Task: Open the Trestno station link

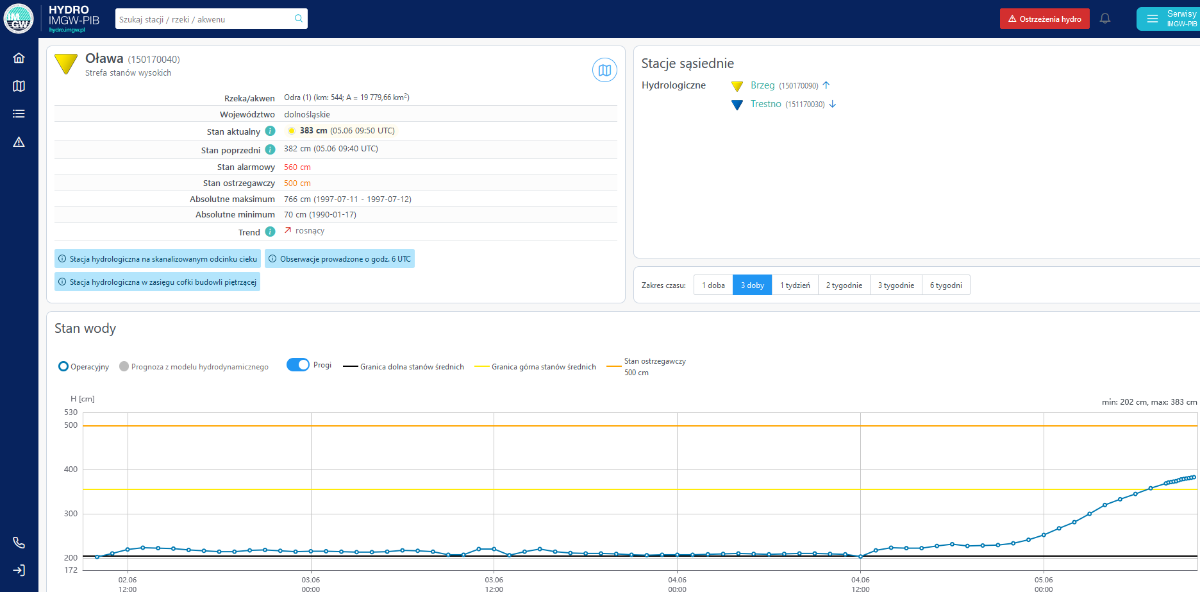Action: click(x=766, y=104)
